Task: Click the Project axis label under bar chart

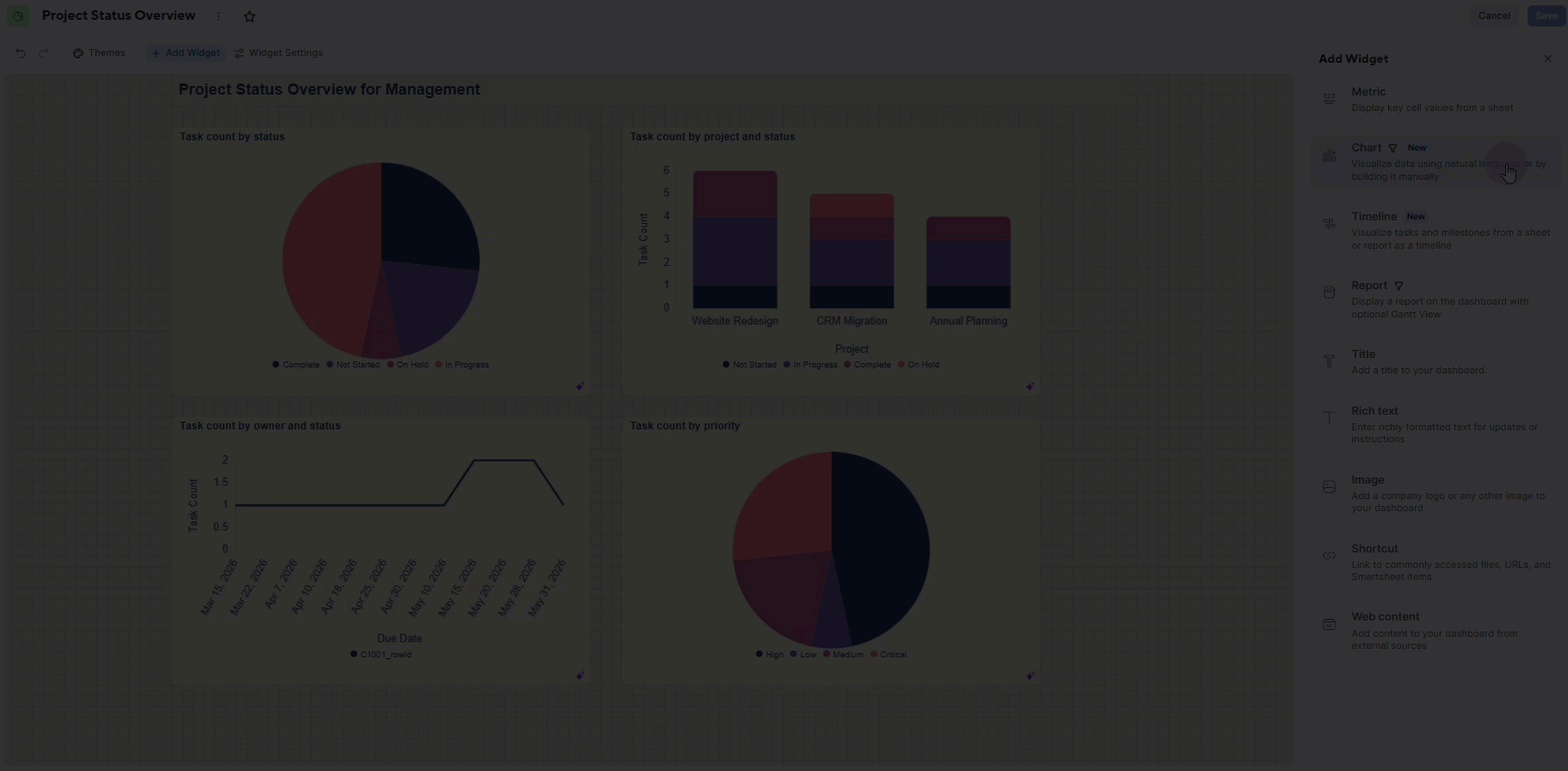Action: (851, 349)
